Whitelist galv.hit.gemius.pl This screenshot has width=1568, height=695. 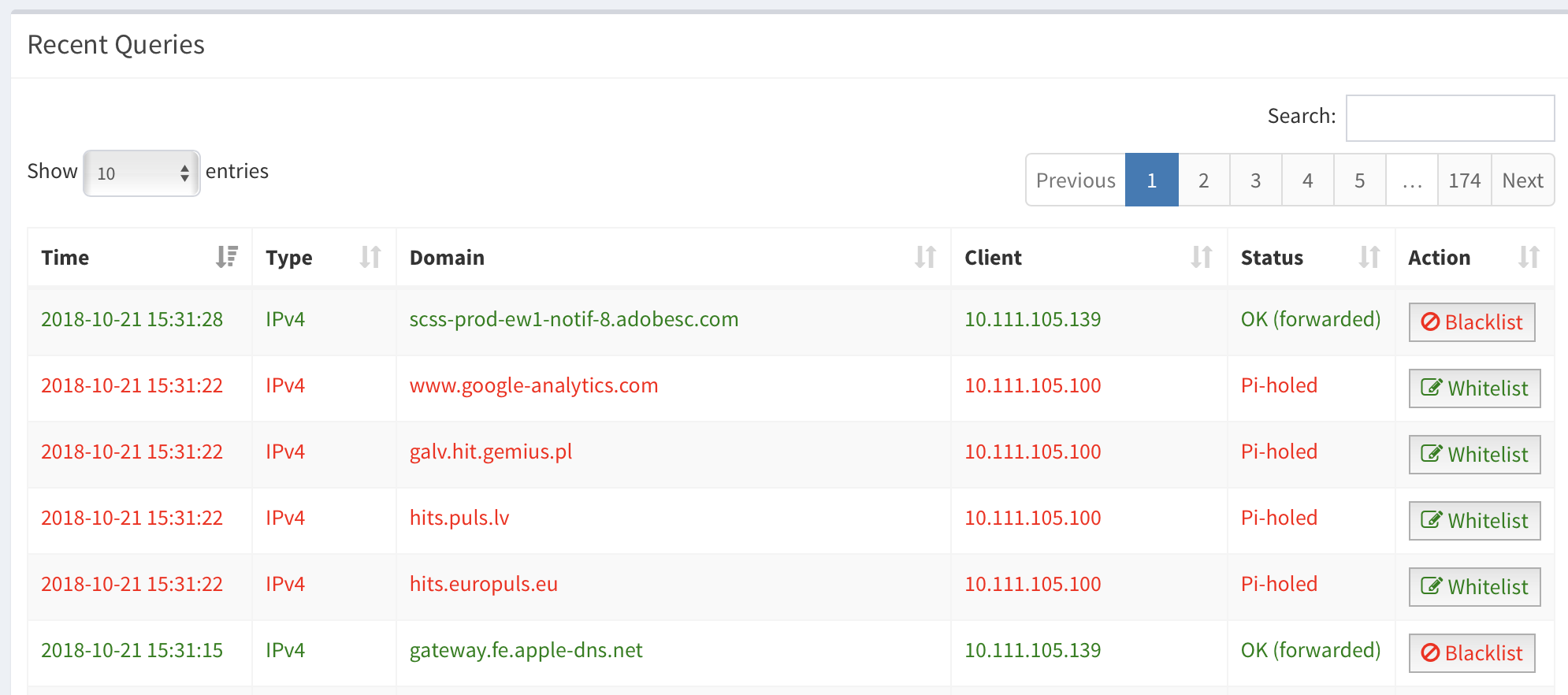click(x=1474, y=455)
